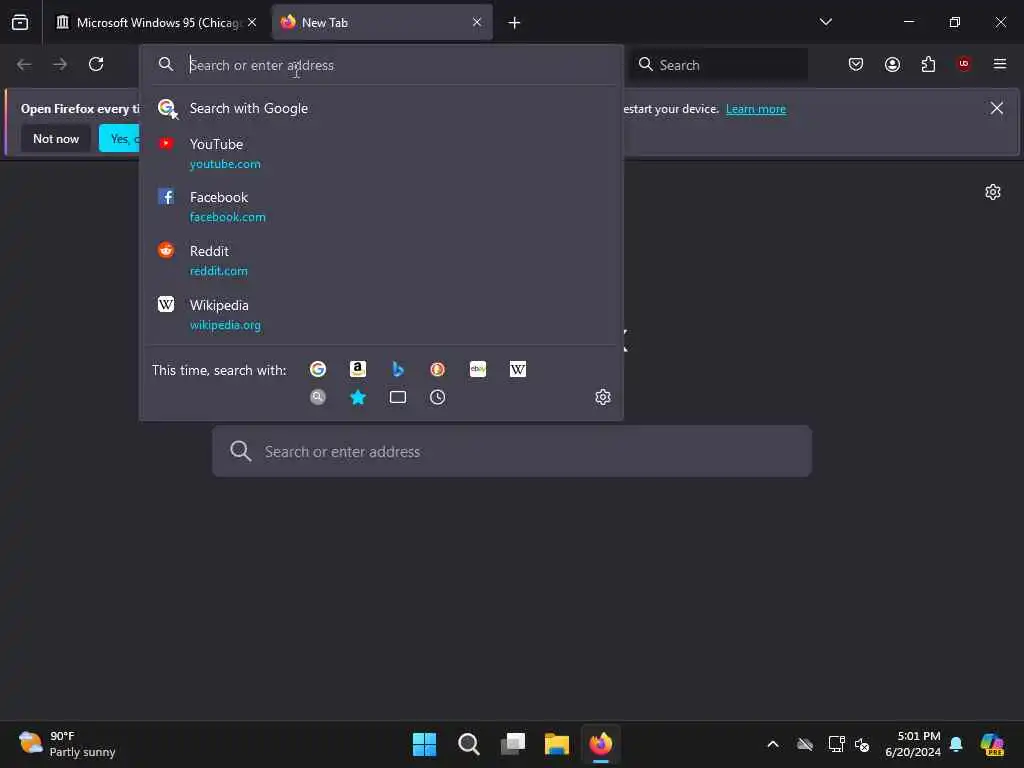
Task: Open the Pocket save icon
Action: [x=856, y=64]
